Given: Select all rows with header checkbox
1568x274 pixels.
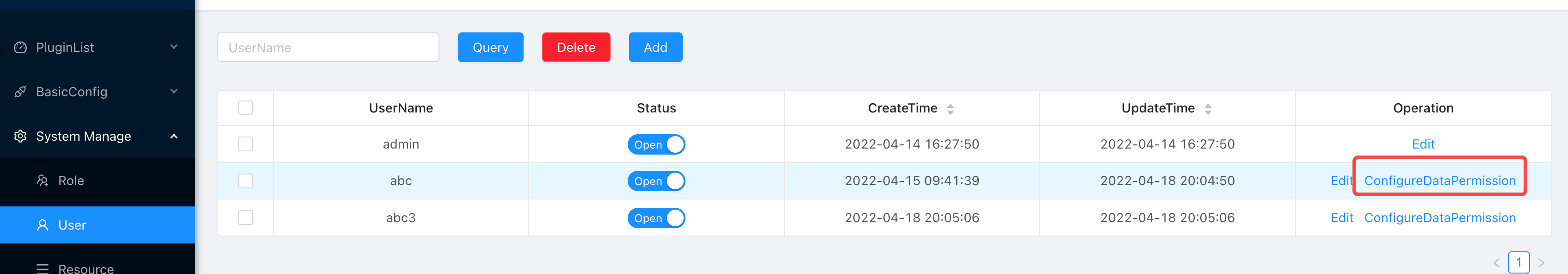Looking at the screenshot, I should coord(245,108).
